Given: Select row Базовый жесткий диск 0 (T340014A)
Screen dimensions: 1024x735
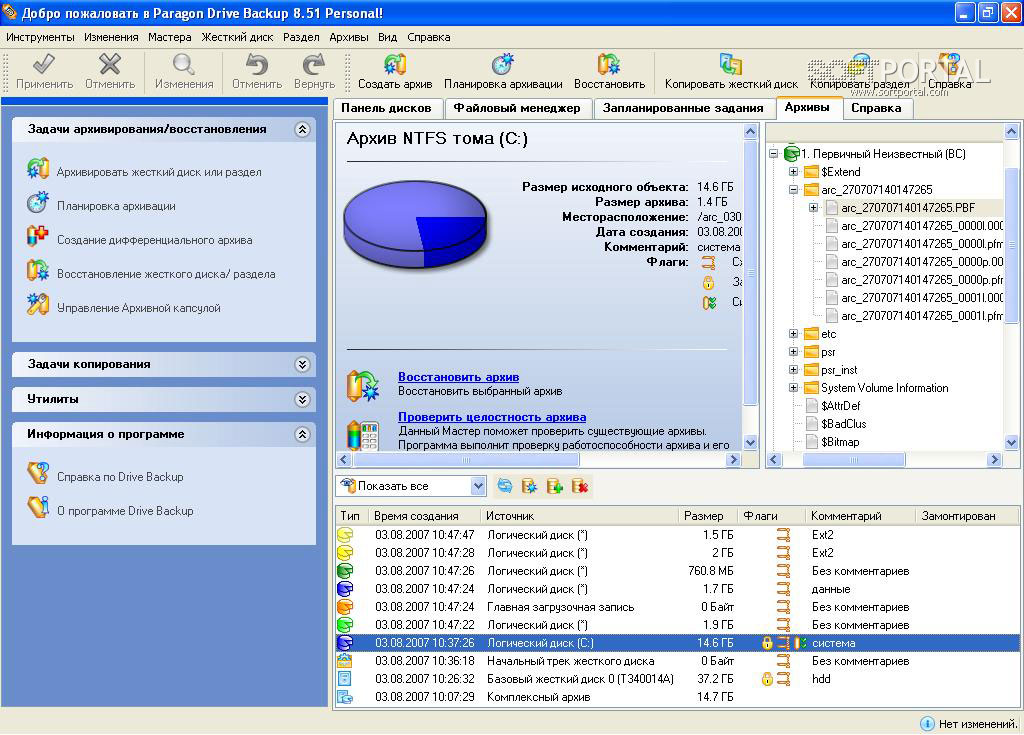Looking at the screenshot, I should 677,679.
